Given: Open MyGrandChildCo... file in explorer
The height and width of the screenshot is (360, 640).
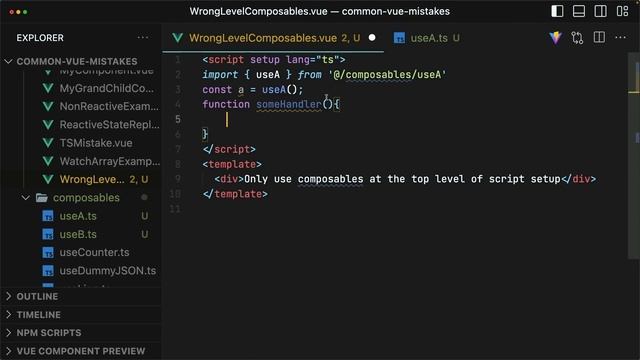Looking at the screenshot, I should [107, 88].
